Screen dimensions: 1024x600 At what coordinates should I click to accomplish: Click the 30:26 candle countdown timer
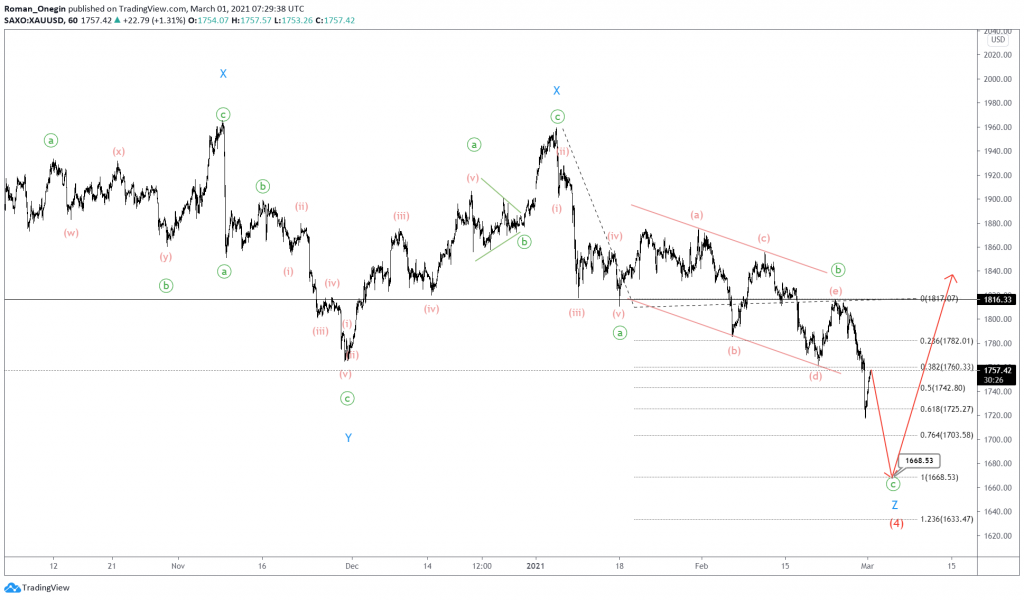click(994, 379)
